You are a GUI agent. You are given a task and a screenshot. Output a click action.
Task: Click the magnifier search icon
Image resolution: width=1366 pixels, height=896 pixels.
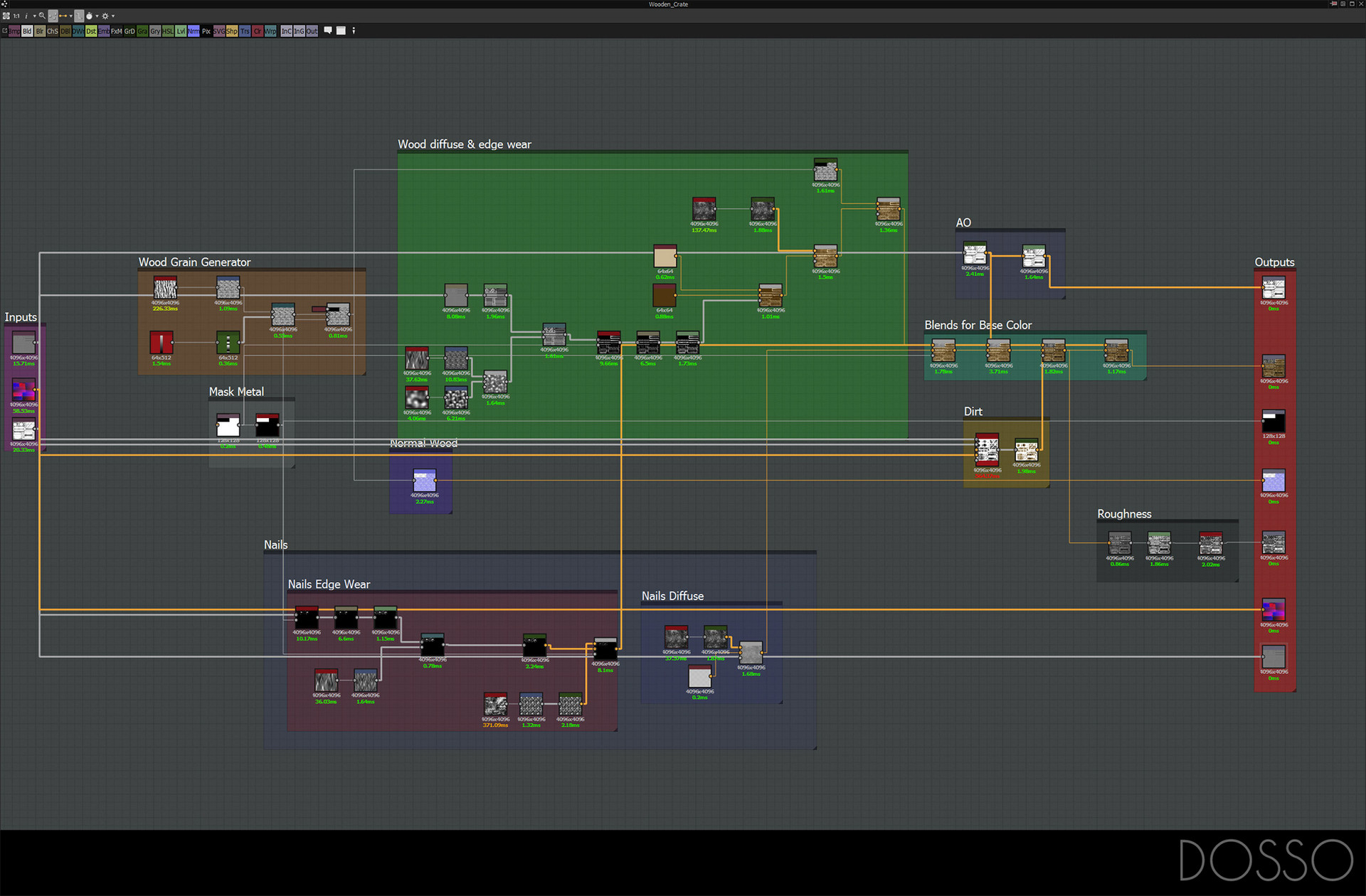[42, 16]
